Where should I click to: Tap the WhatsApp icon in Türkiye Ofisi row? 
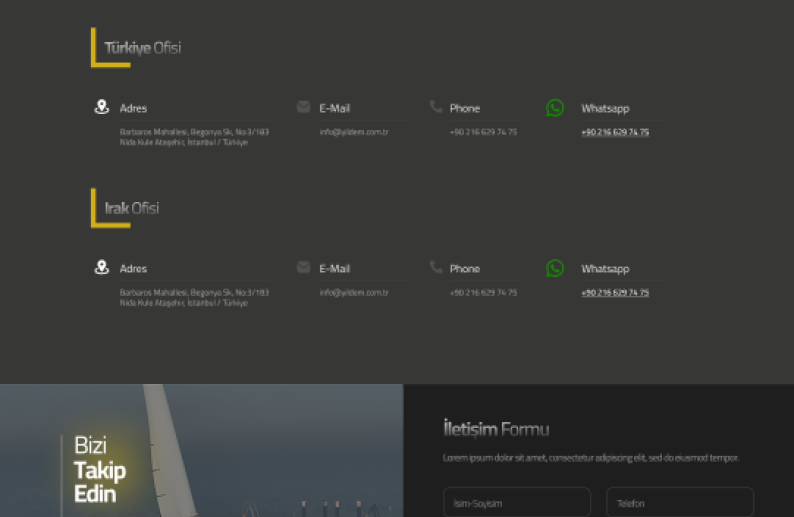pos(555,108)
